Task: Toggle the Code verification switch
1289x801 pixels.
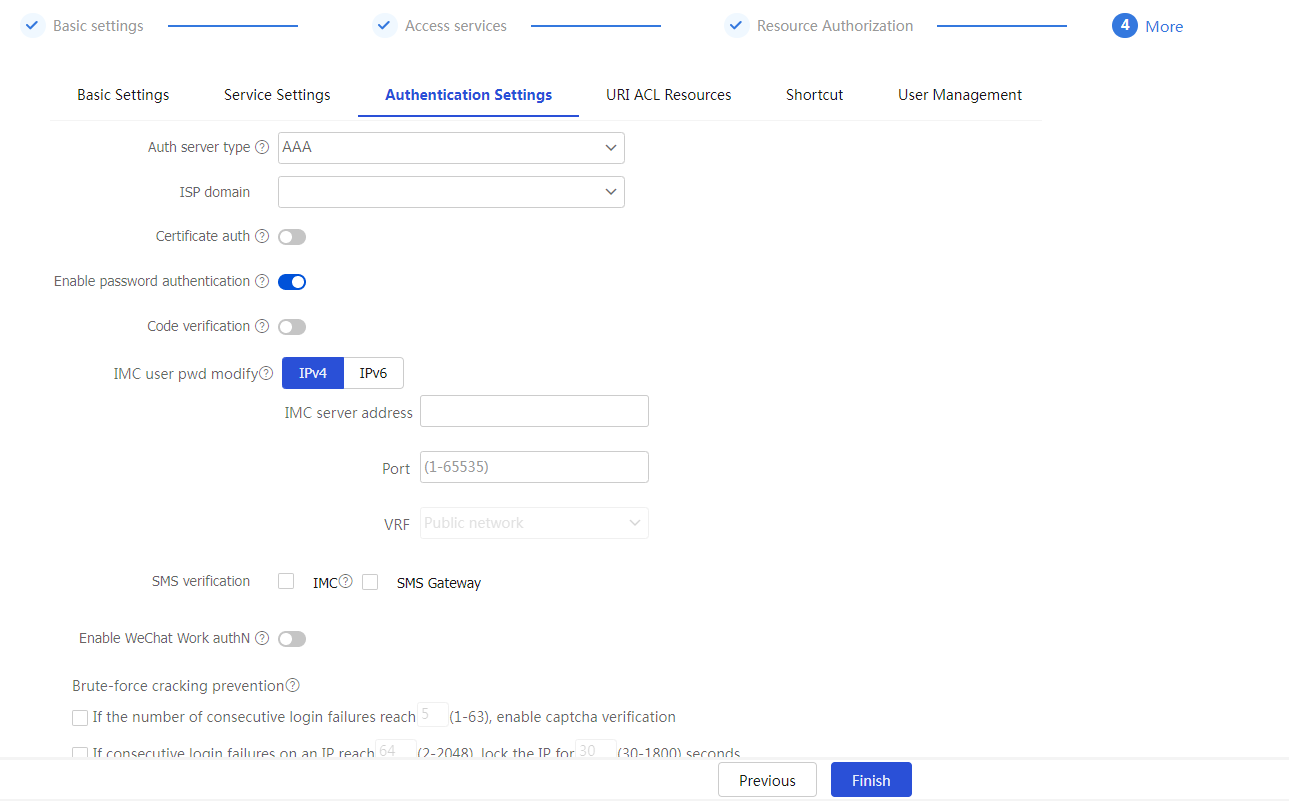Action: [292, 327]
